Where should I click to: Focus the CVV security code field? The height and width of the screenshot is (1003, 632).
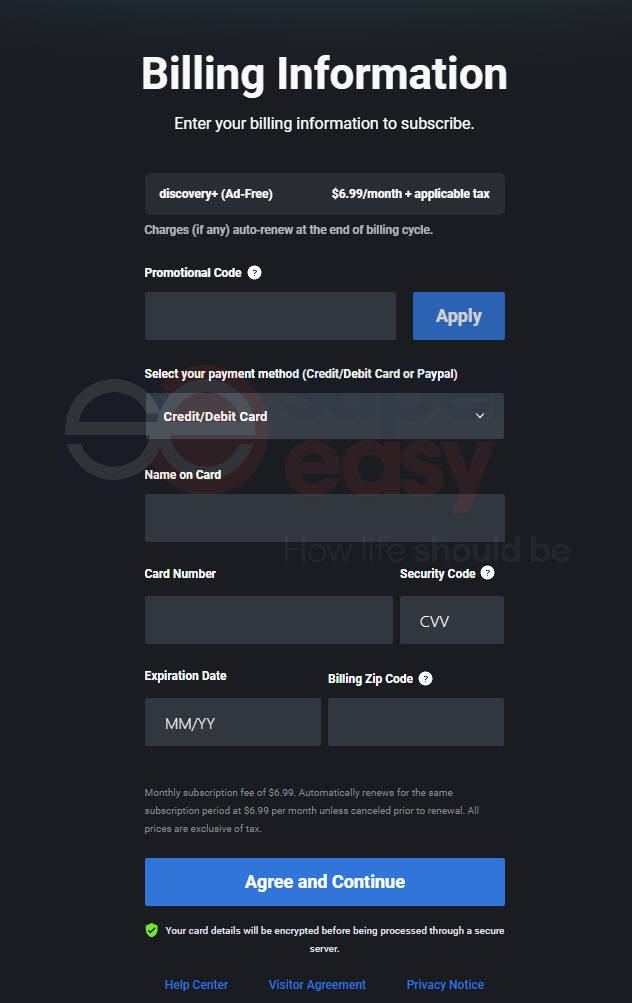(452, 620)
